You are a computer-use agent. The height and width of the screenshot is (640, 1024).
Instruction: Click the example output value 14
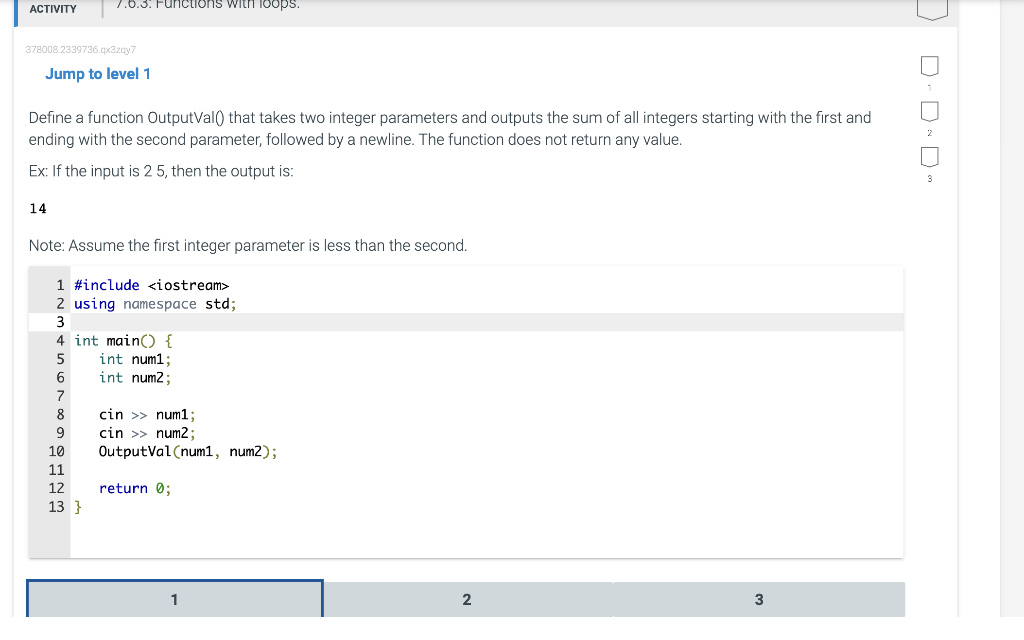point(38,208)
